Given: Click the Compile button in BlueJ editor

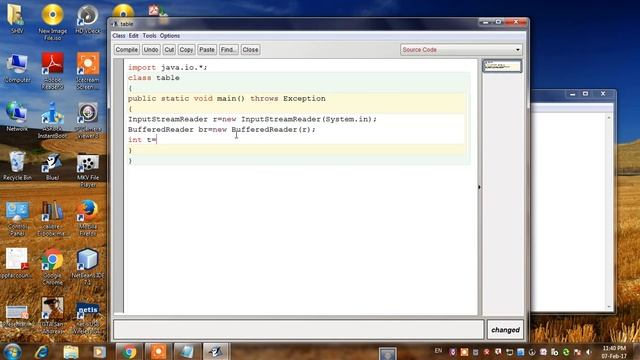Looking at the screenshot, I should (127, 50).
